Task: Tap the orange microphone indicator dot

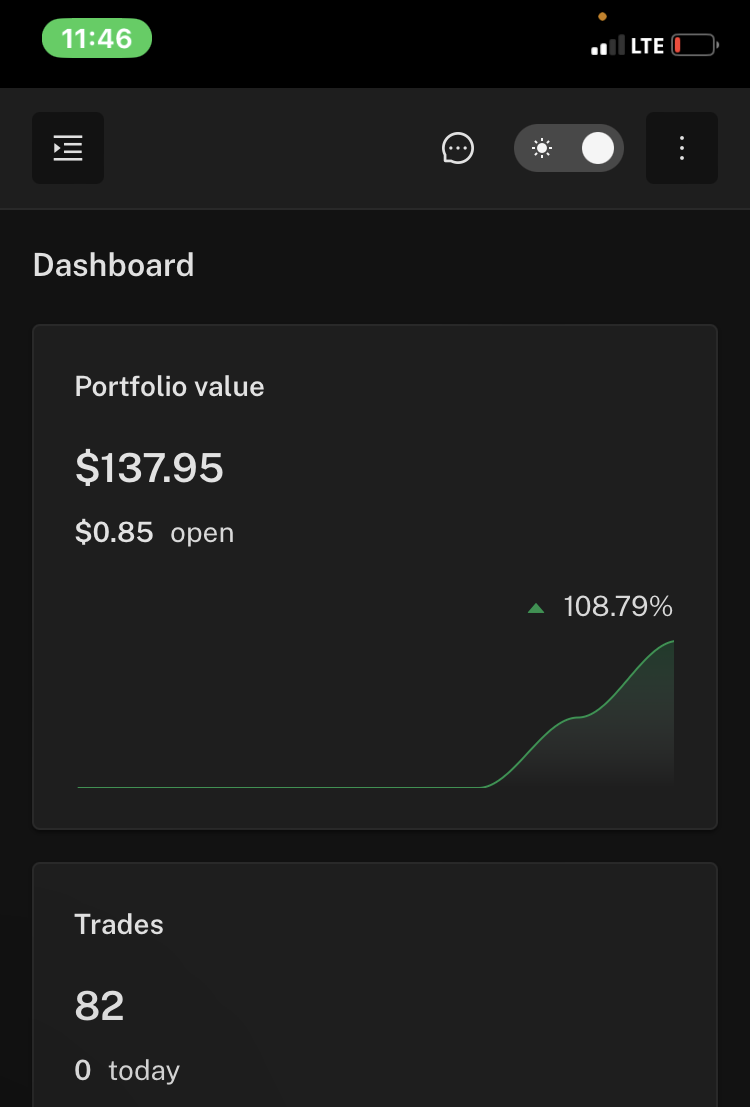Action: point(602,16)
